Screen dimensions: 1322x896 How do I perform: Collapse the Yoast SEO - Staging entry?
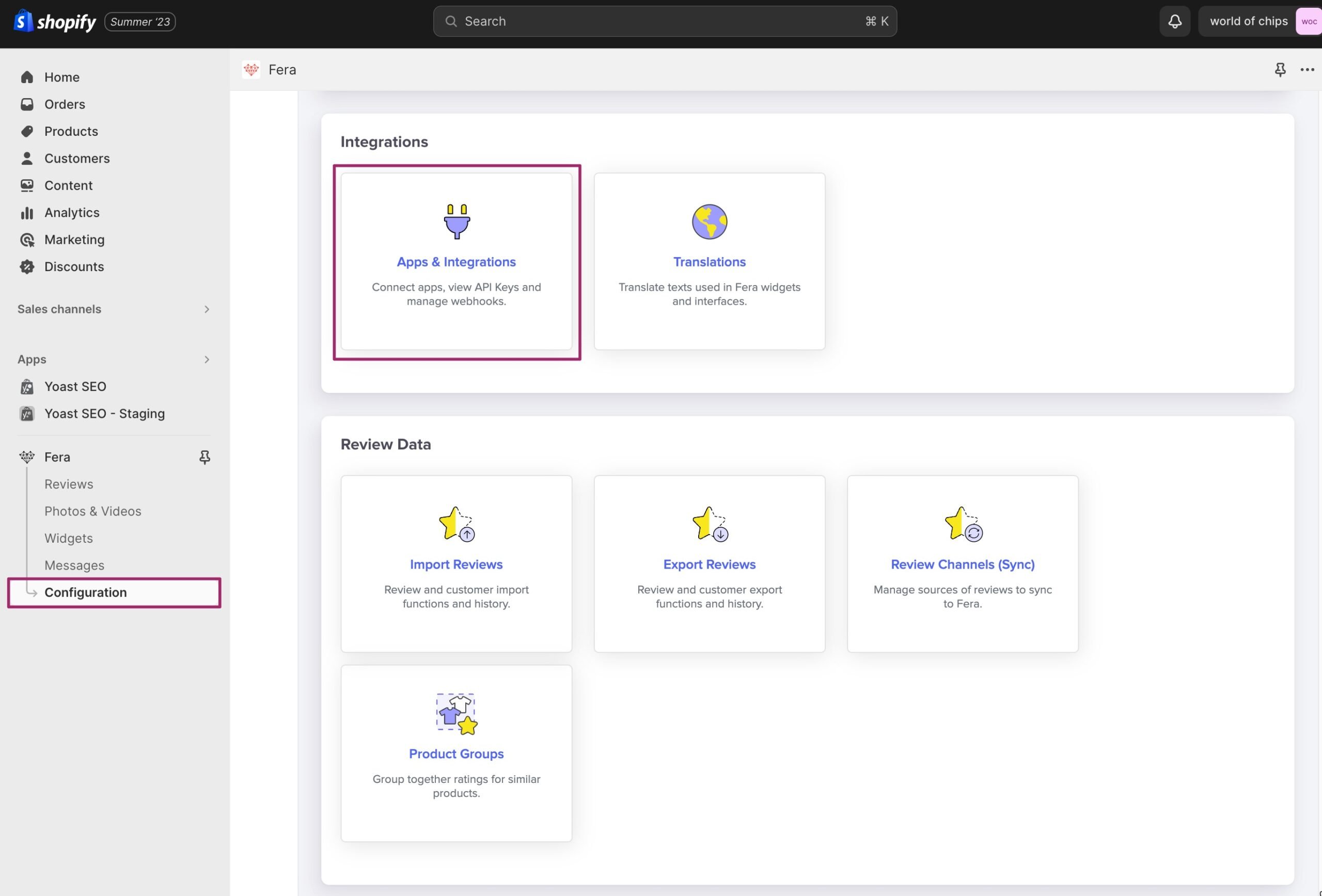pyautogui.click(x=26, y=414)
